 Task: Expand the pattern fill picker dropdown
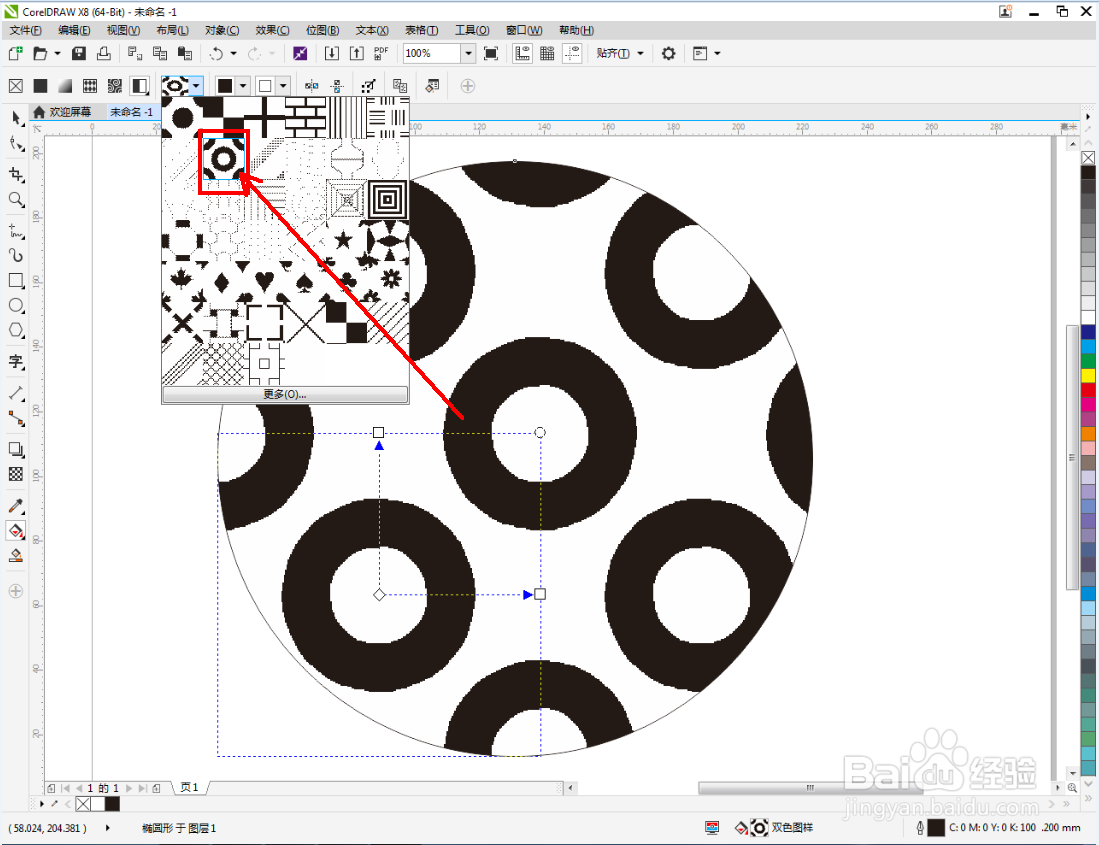(196, 85)
